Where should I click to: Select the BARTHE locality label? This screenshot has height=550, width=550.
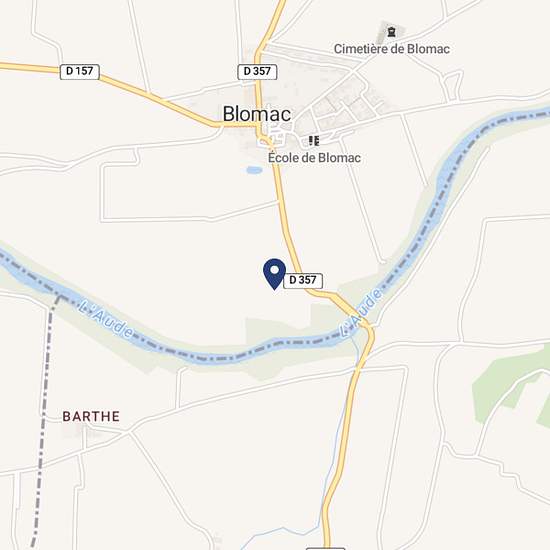pyautogui.click(x=91, y=416)
